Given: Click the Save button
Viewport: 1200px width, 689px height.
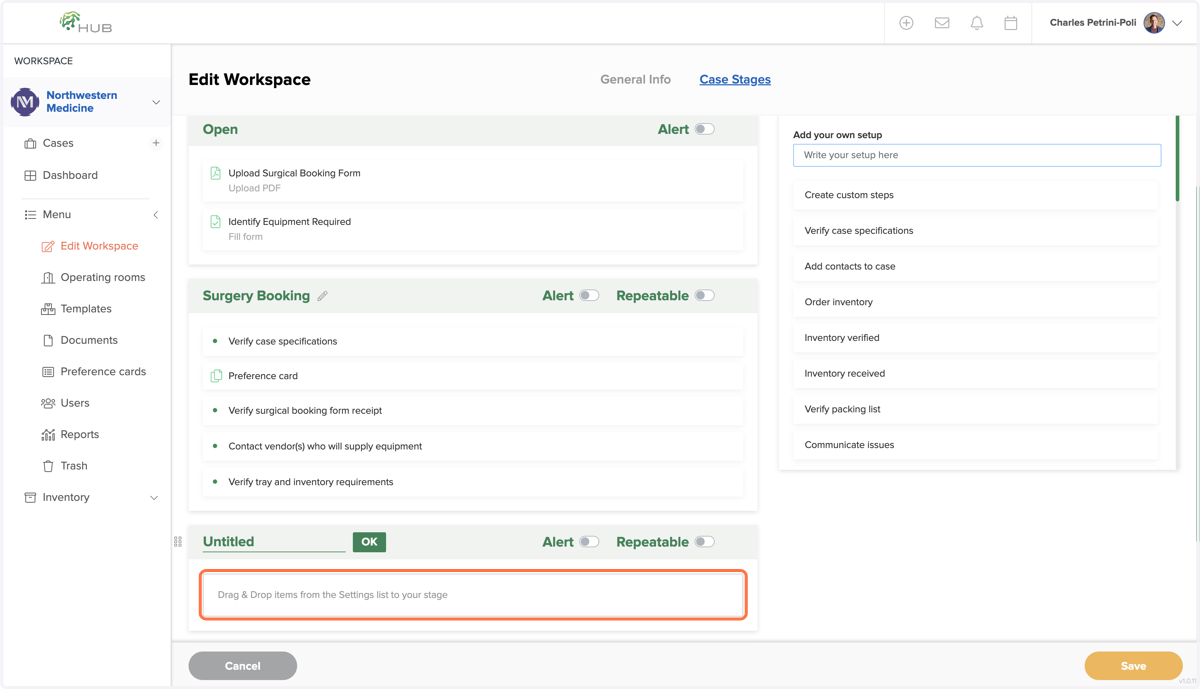Looking at the screenshot, I should click(x=1133, y=666).
